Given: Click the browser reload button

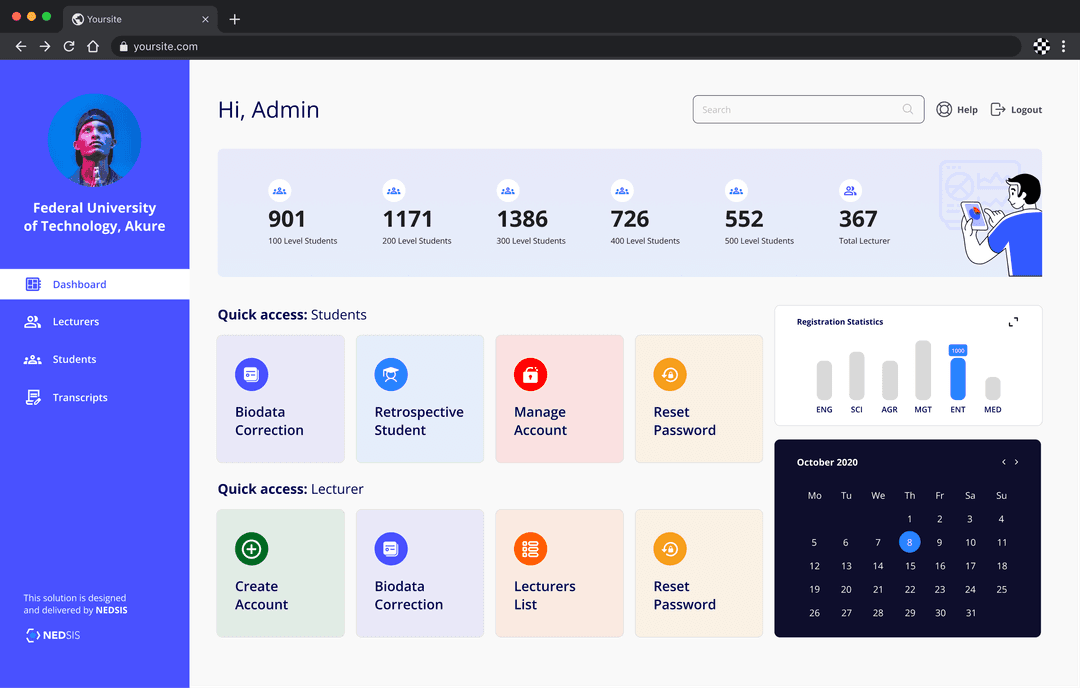Looking at the screenshot, I should point(69,46).
